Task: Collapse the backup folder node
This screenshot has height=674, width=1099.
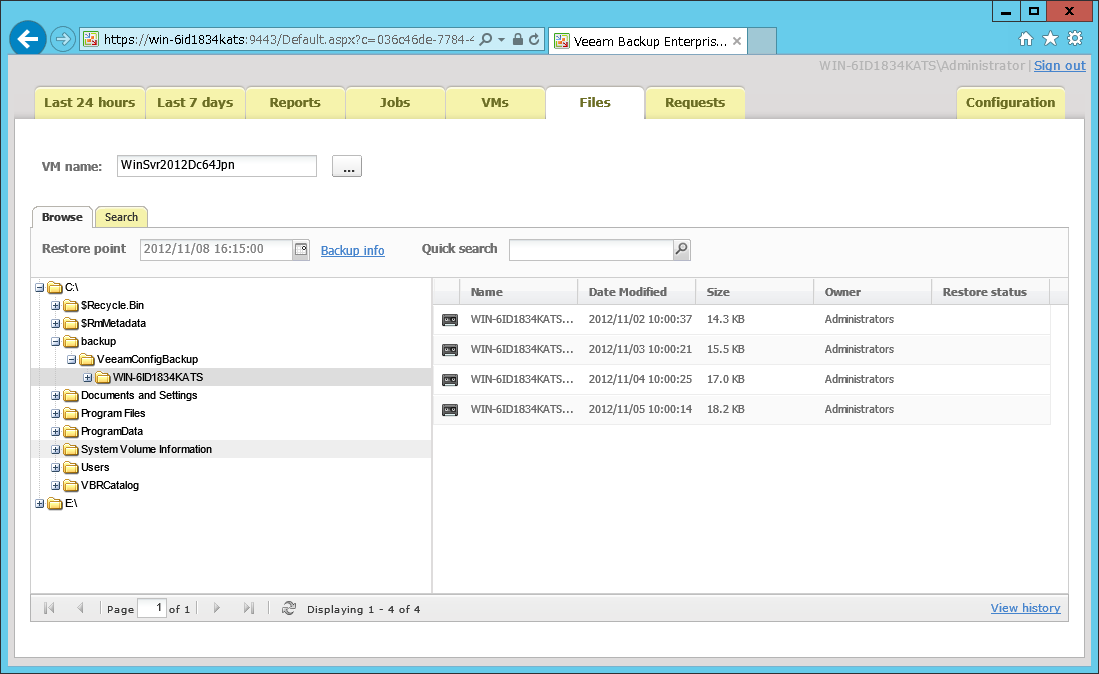Action: (x=55, y=342)
